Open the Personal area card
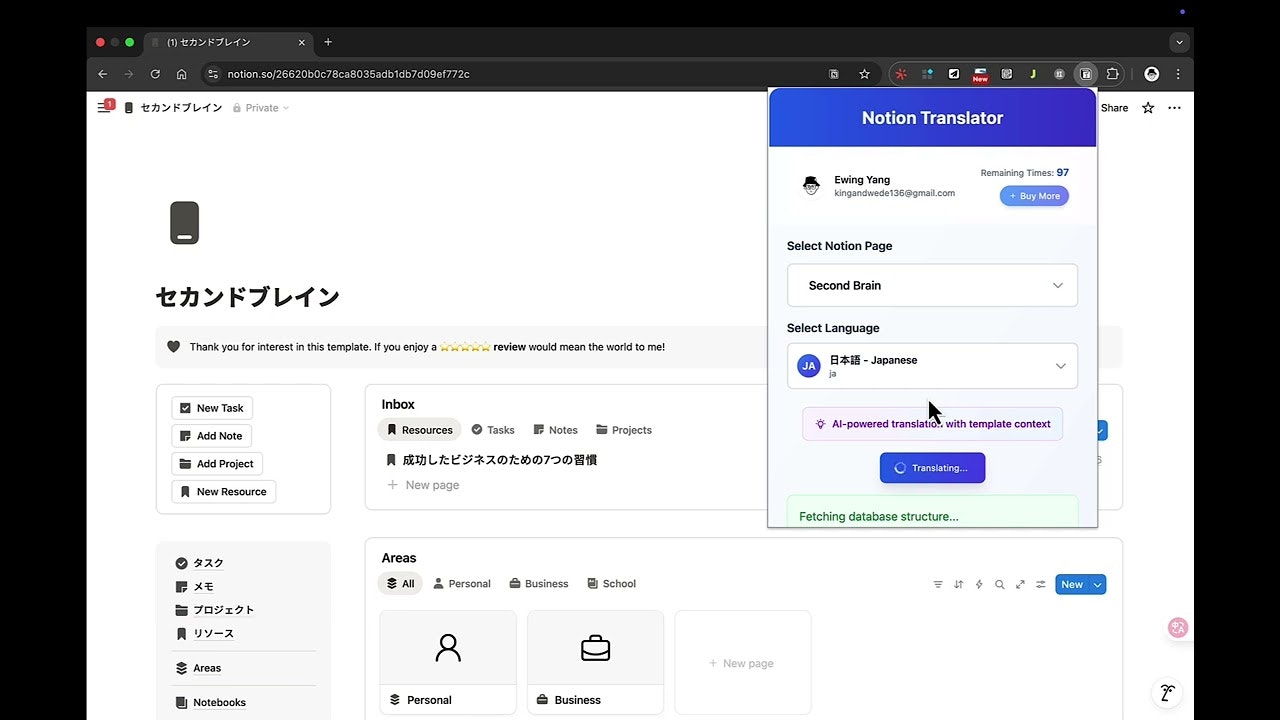 (x=448, y=662)
